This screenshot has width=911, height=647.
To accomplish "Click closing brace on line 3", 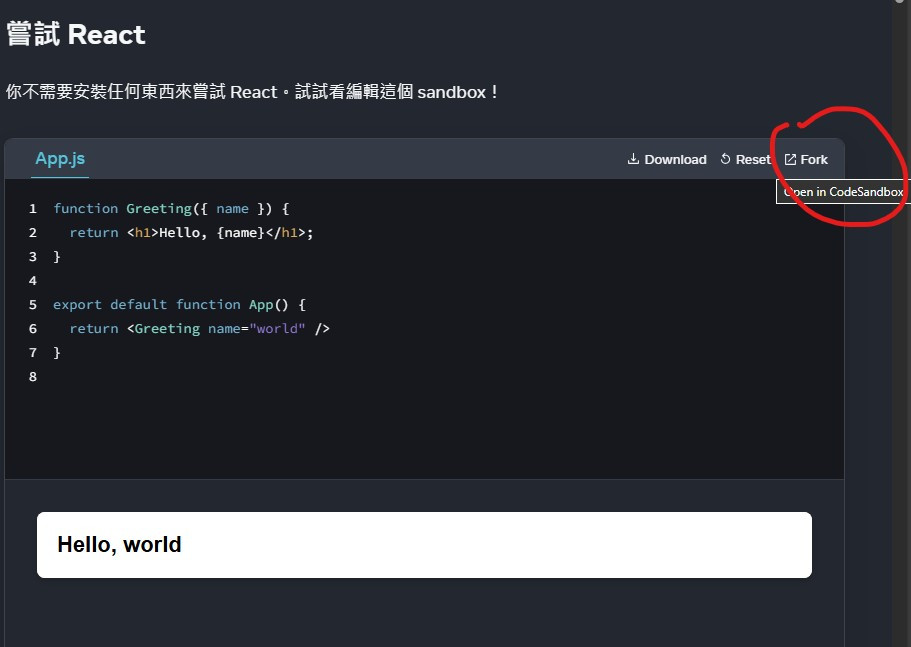I will [56, 257].
